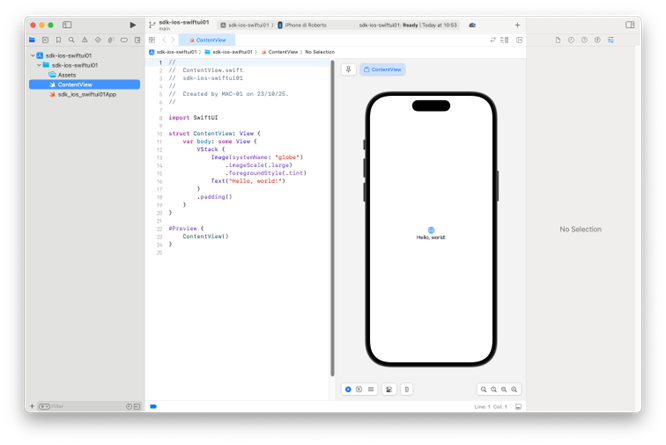Open the branch icon for main
This screenshot has width=666, height=445.
[x=152, y=25]
